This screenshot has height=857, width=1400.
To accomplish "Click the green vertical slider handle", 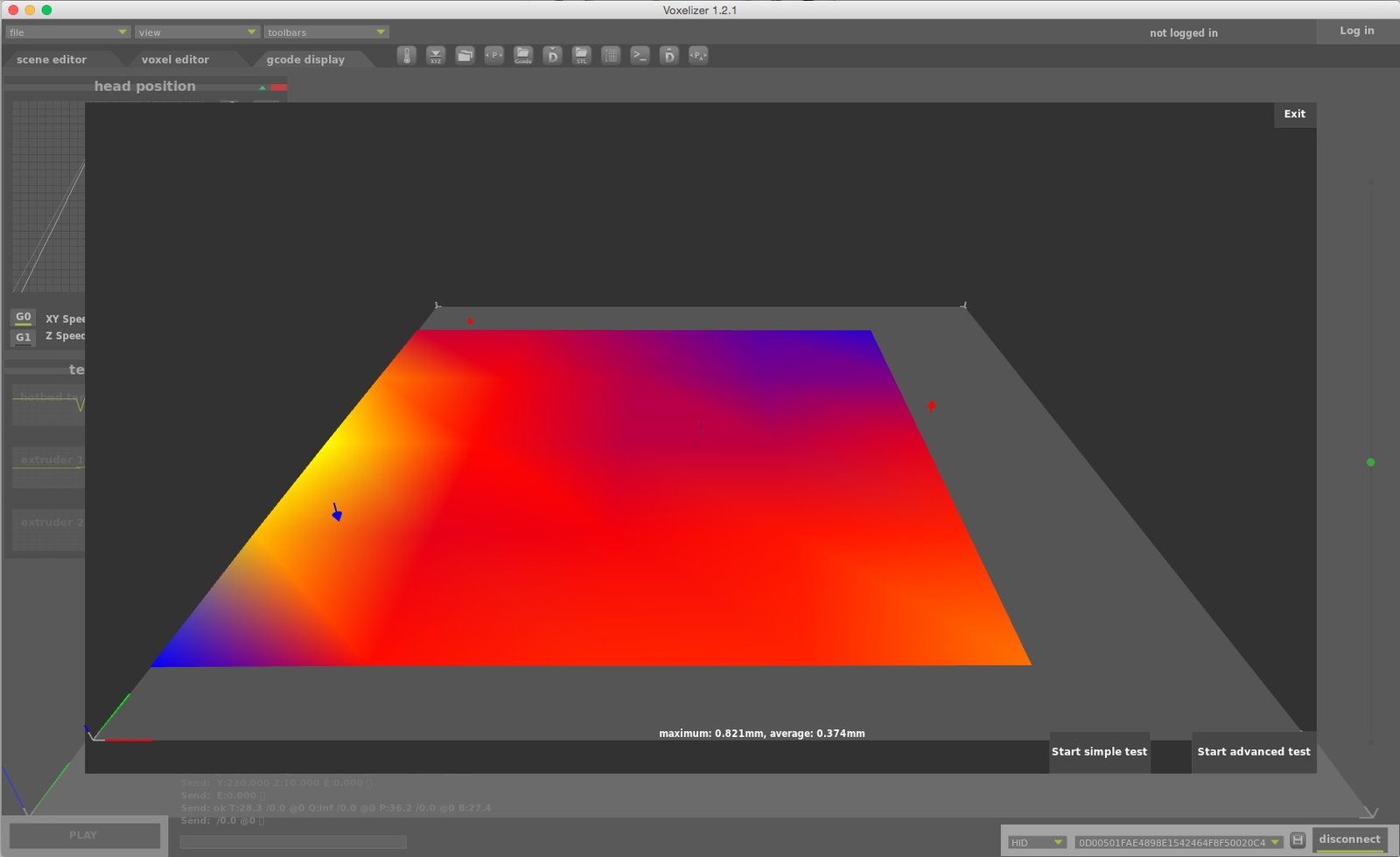I will pyautogui.click(x=1370, y=462).
